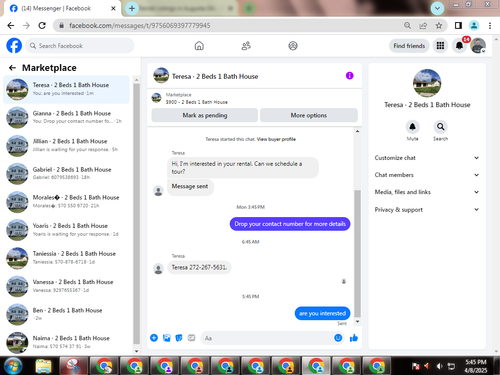Click the 'are you interested' sent message
The image size is (500, 375).
(x=322, y=313)
